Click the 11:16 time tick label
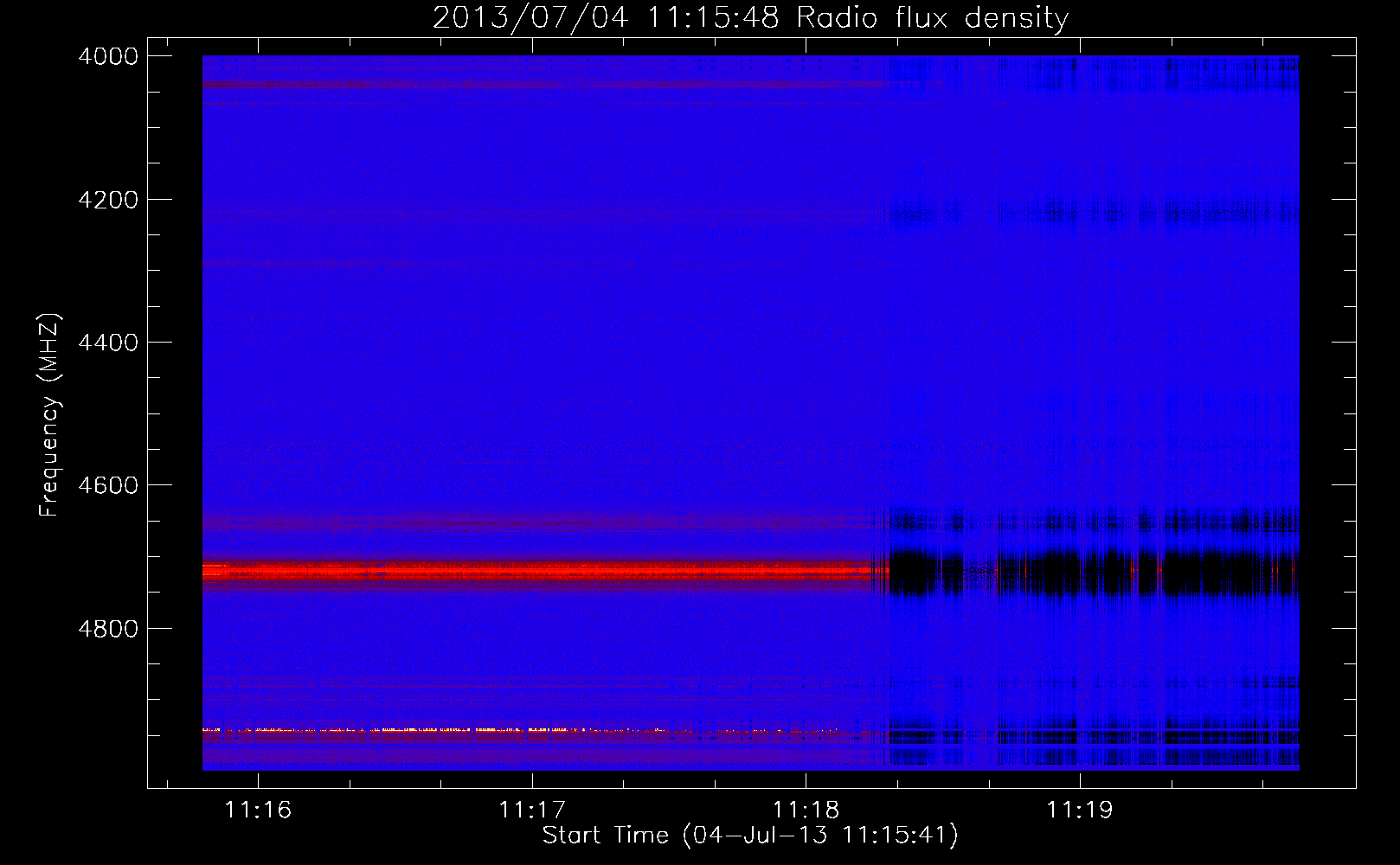 258,811
